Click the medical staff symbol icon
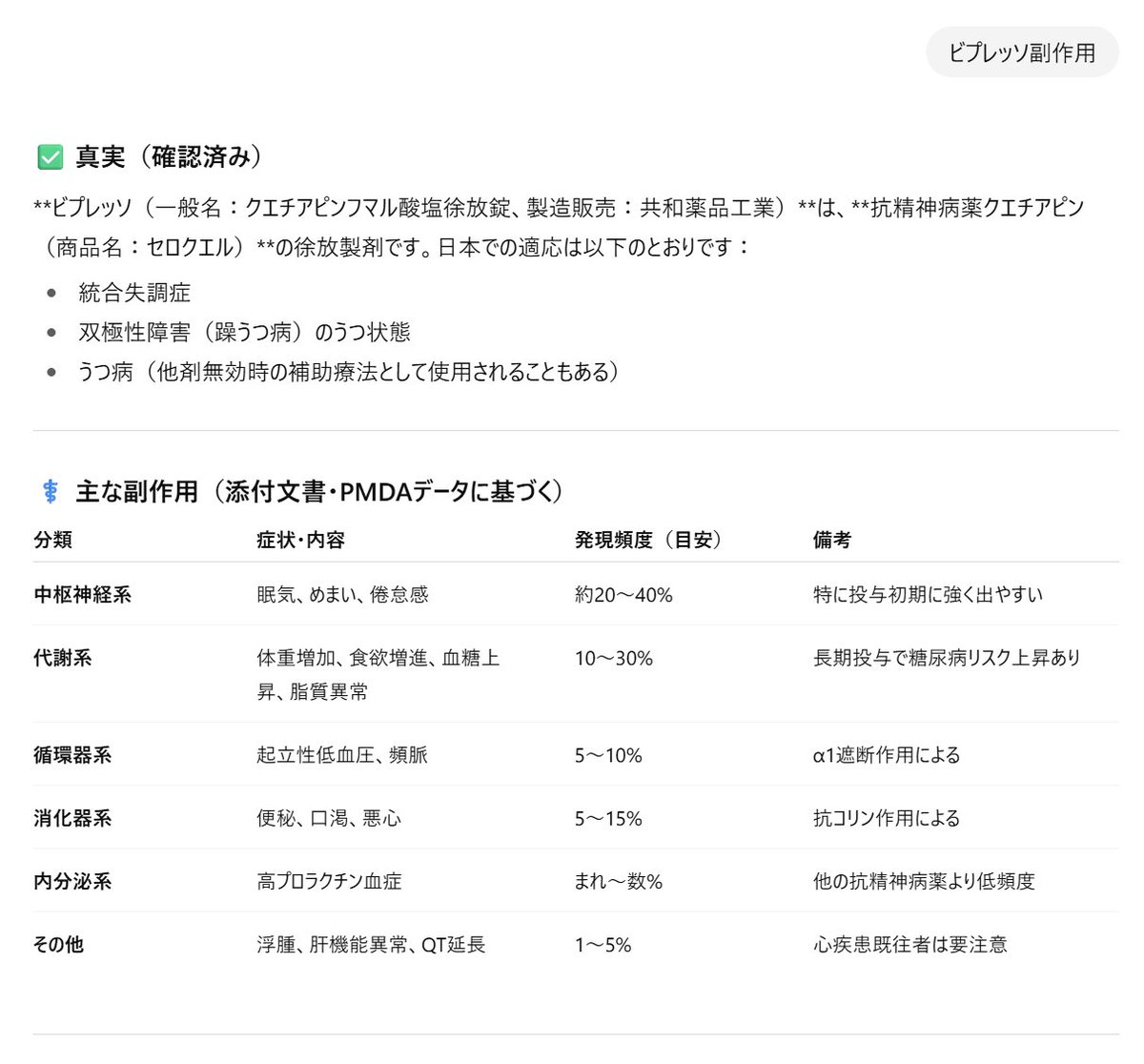 (50, 492)
